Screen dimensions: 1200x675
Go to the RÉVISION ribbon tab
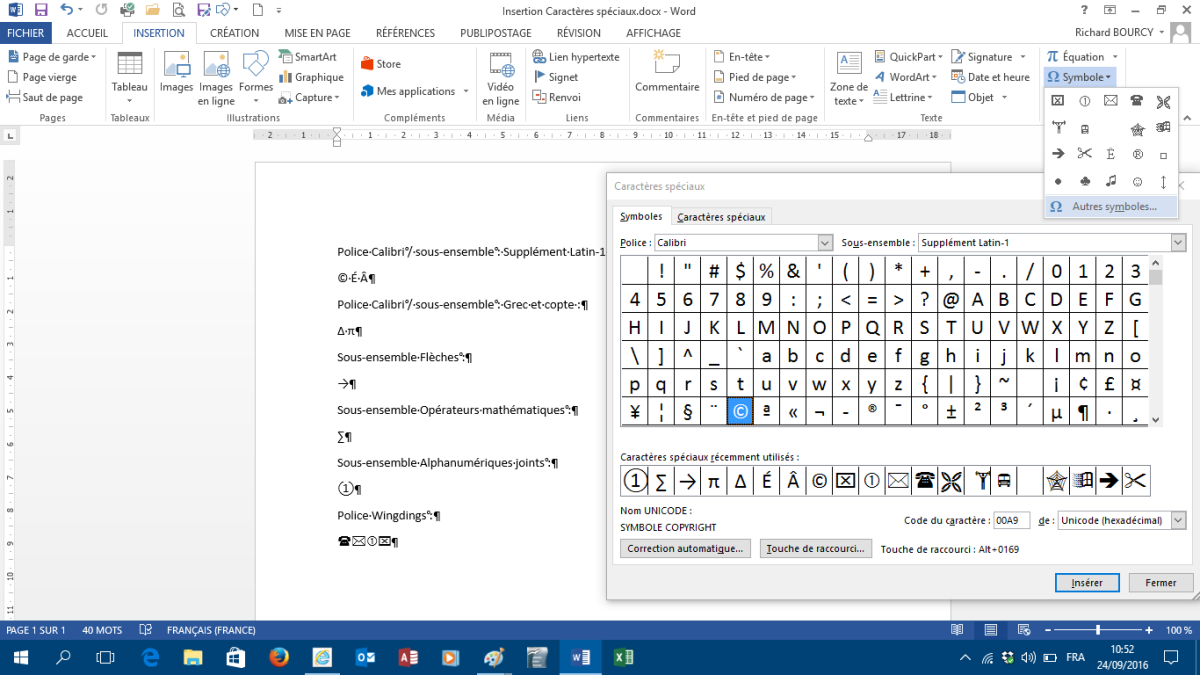[579, 33]
